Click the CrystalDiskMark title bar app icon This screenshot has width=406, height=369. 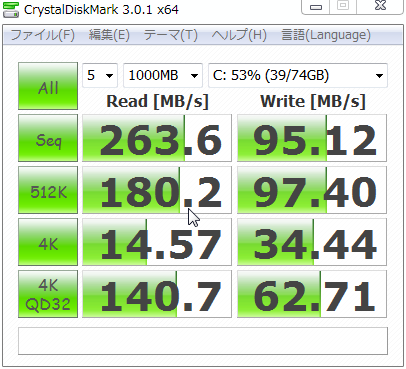tap(11, 9)
